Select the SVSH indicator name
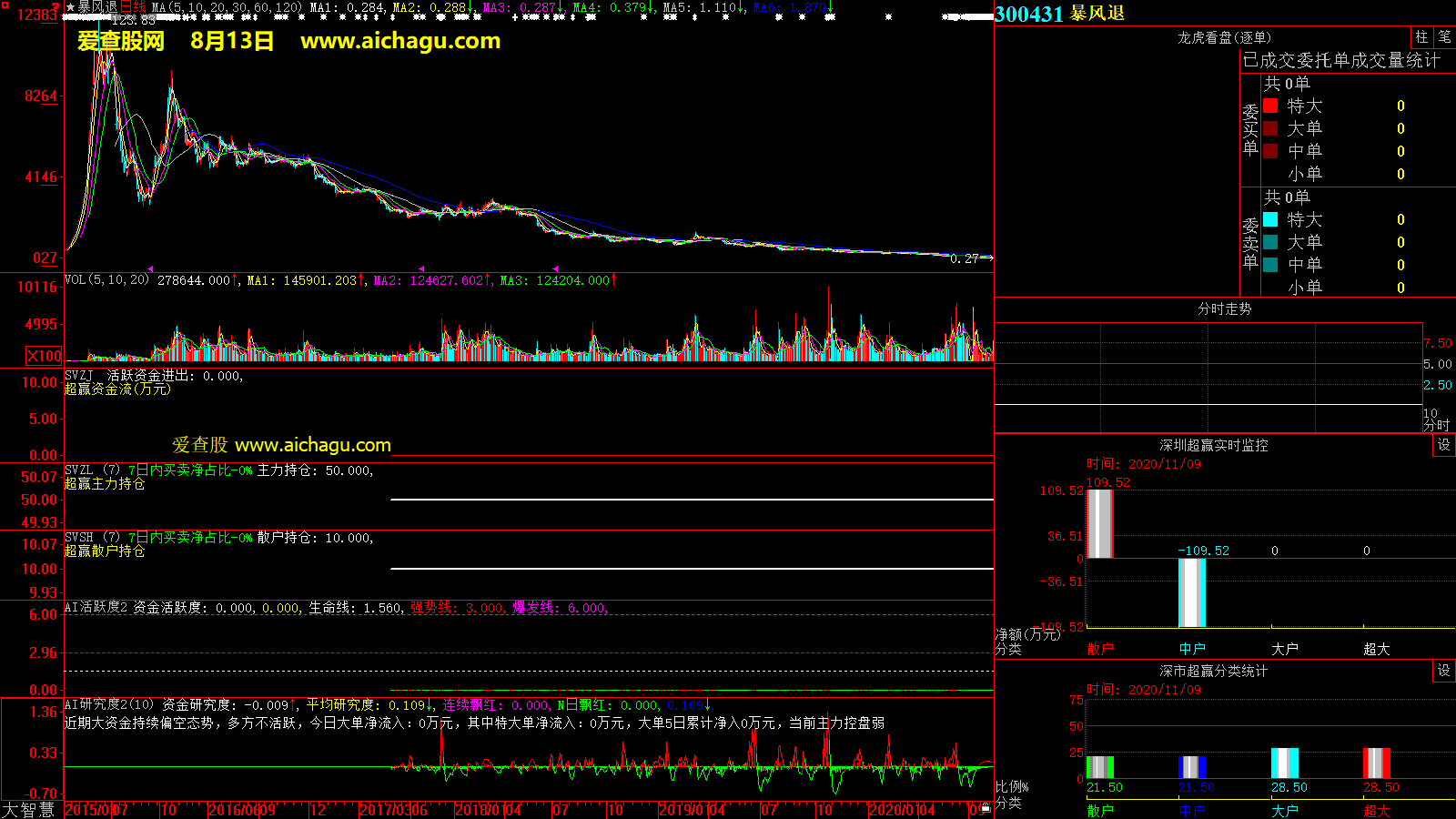This screenshot has height=819, width=1456. (x=79, y=538)
